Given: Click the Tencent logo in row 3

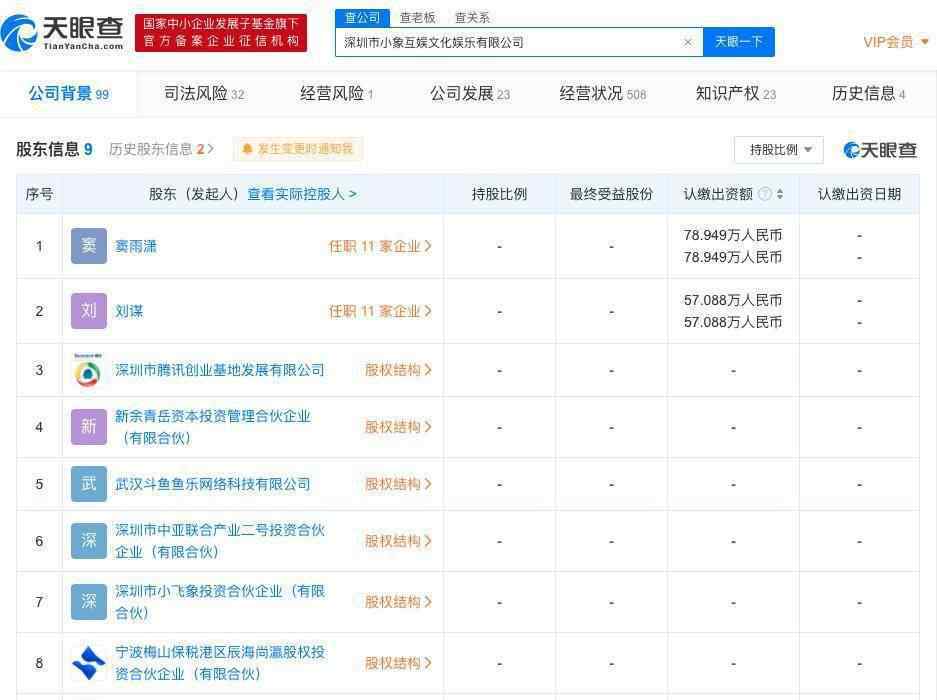Looking at the screenshot, I should click(x=88, y=370).
